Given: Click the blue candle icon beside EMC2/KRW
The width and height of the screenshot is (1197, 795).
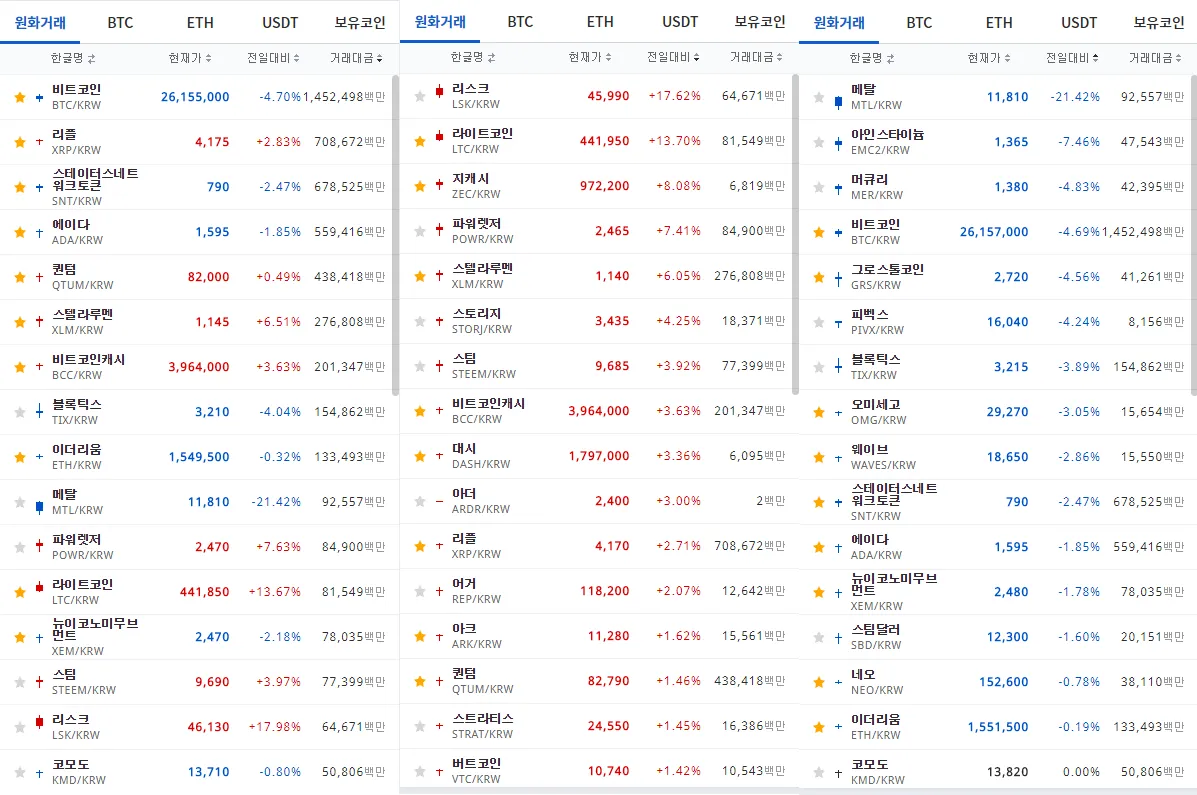Looking at the screenshot, I should click(x=838, y=142).
